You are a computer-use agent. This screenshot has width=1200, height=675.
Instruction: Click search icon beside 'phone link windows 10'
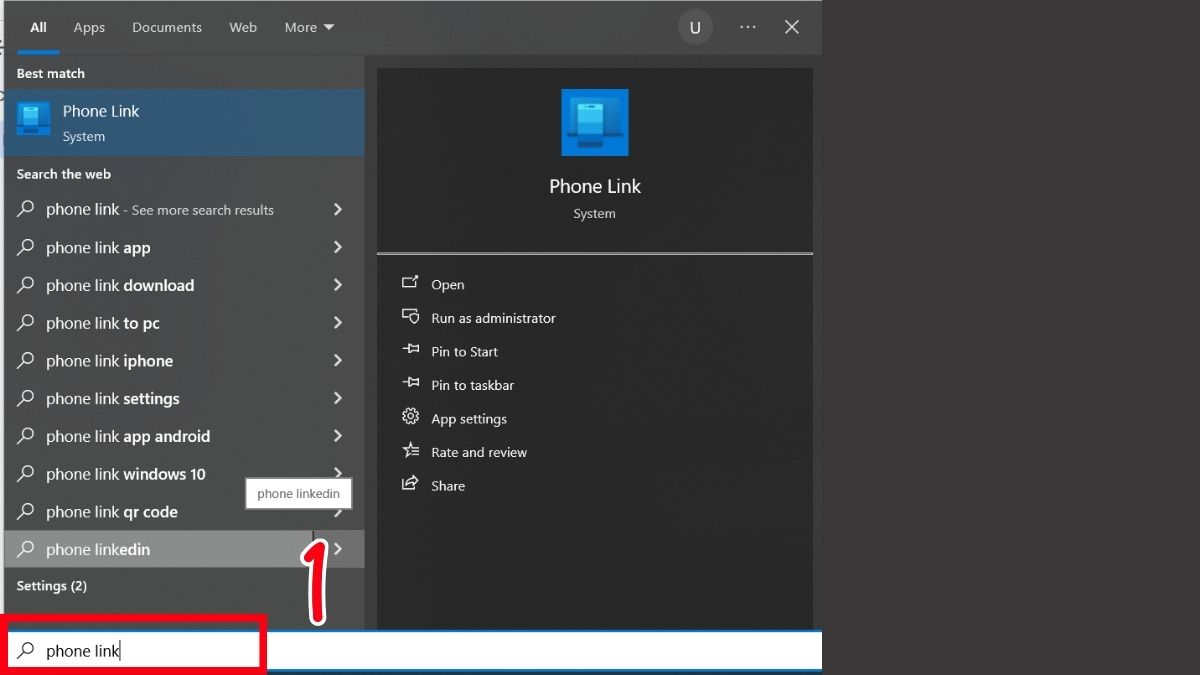click(x=26, y=474)
